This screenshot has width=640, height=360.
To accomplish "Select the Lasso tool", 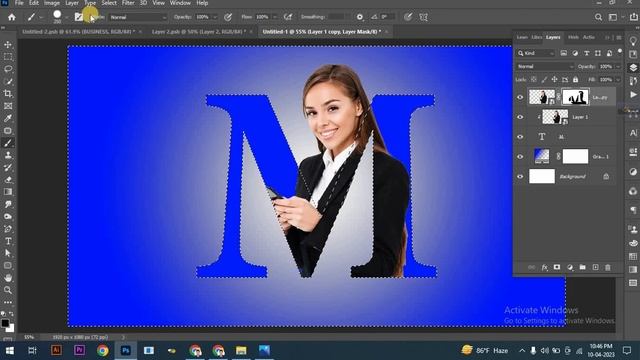I will [x=8, y=69].
